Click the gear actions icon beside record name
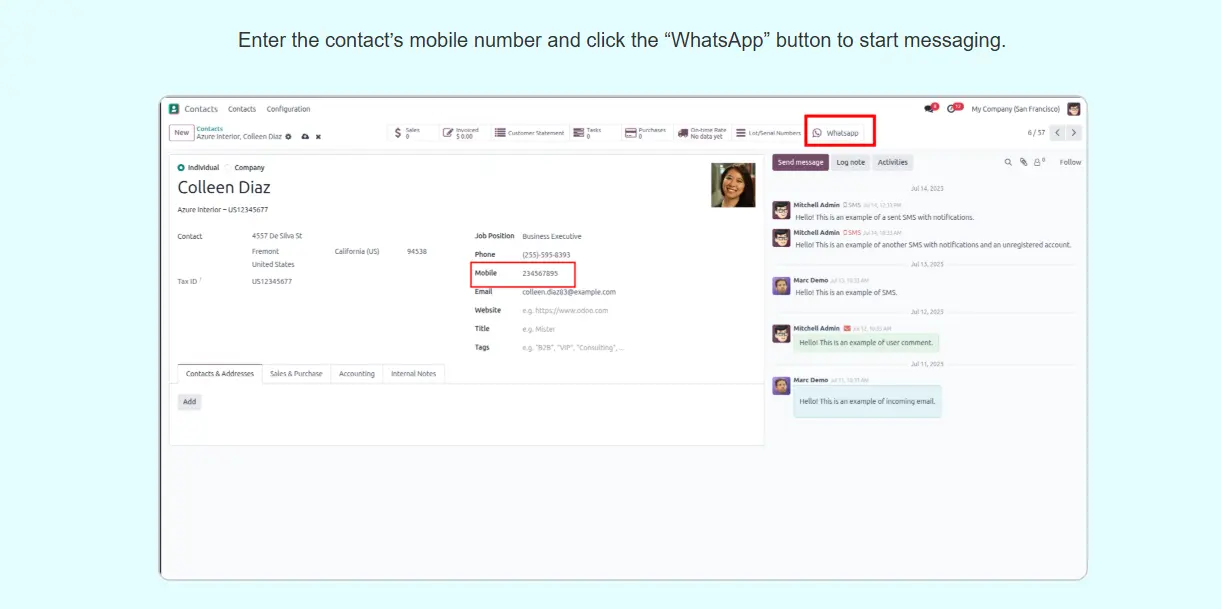Viewport: 1221px width, 609px height. click(288, 137)
